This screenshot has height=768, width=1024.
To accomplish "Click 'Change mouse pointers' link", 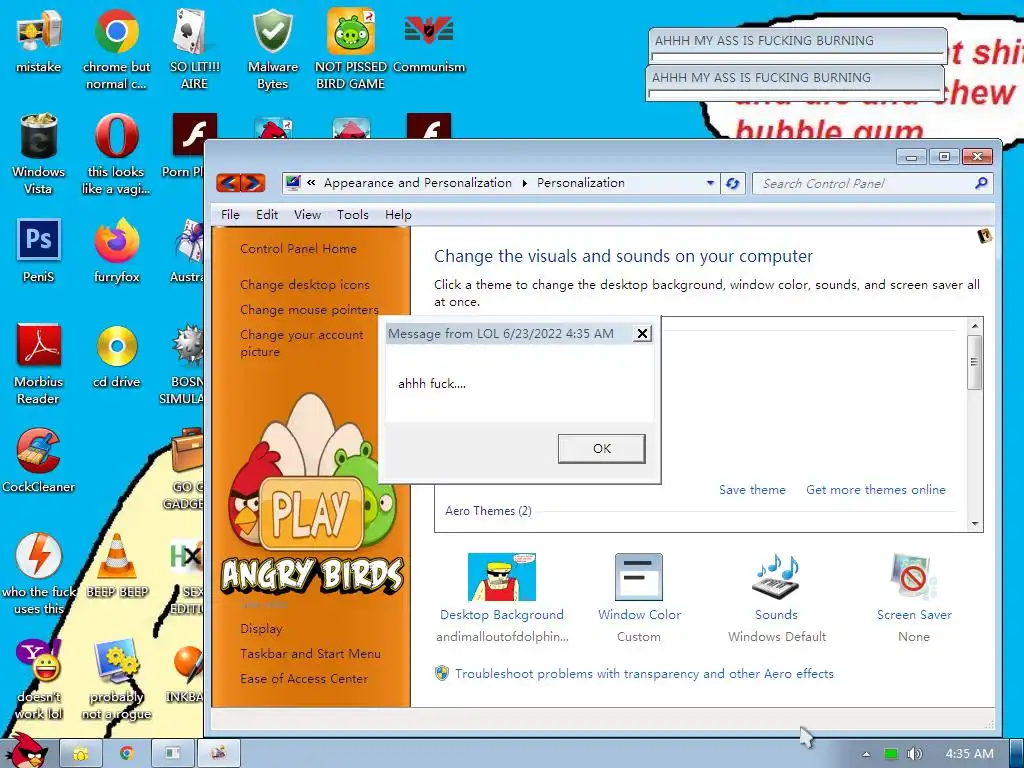I will 309,310.
